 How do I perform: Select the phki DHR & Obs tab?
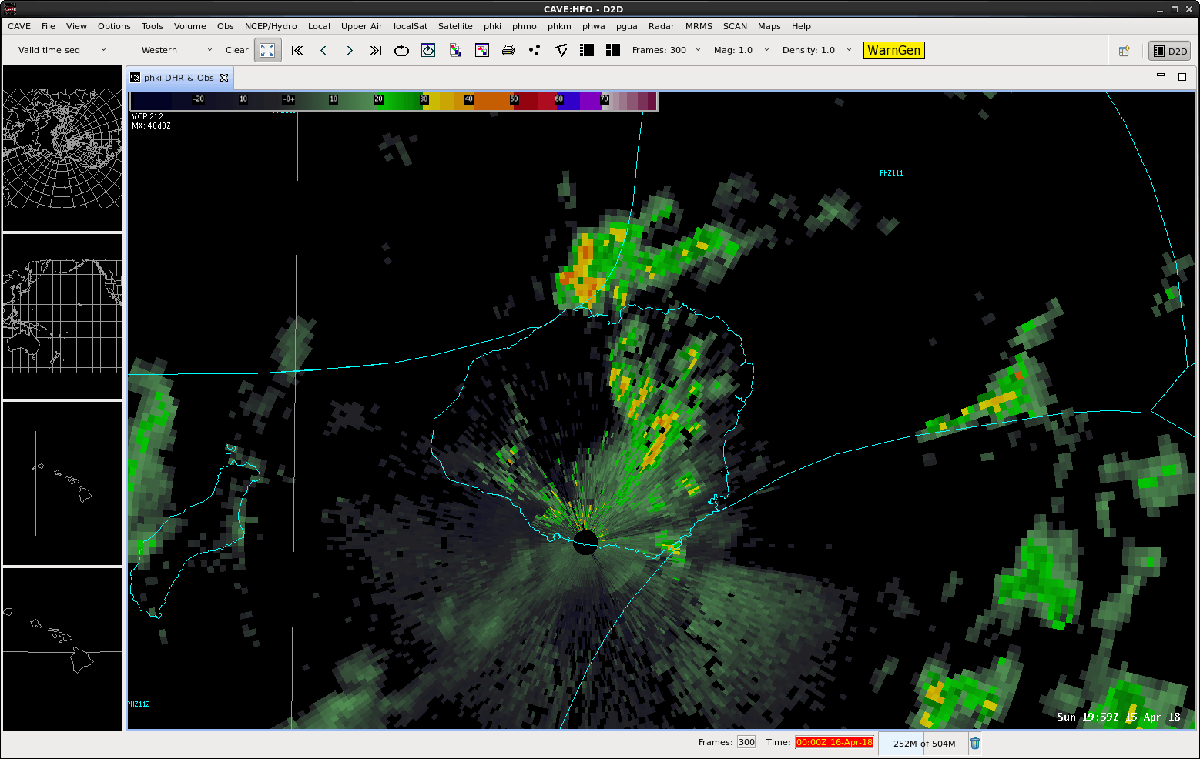180,77
